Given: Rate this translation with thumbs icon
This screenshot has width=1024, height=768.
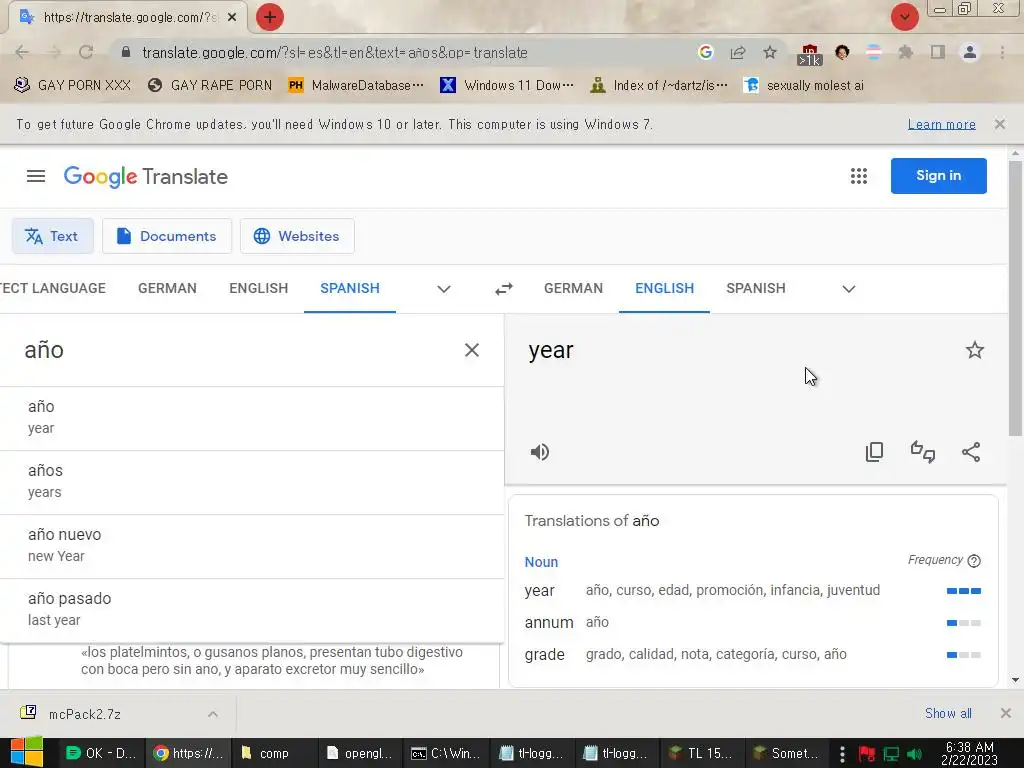Looking at the screenshot, I should coord(923,452).
